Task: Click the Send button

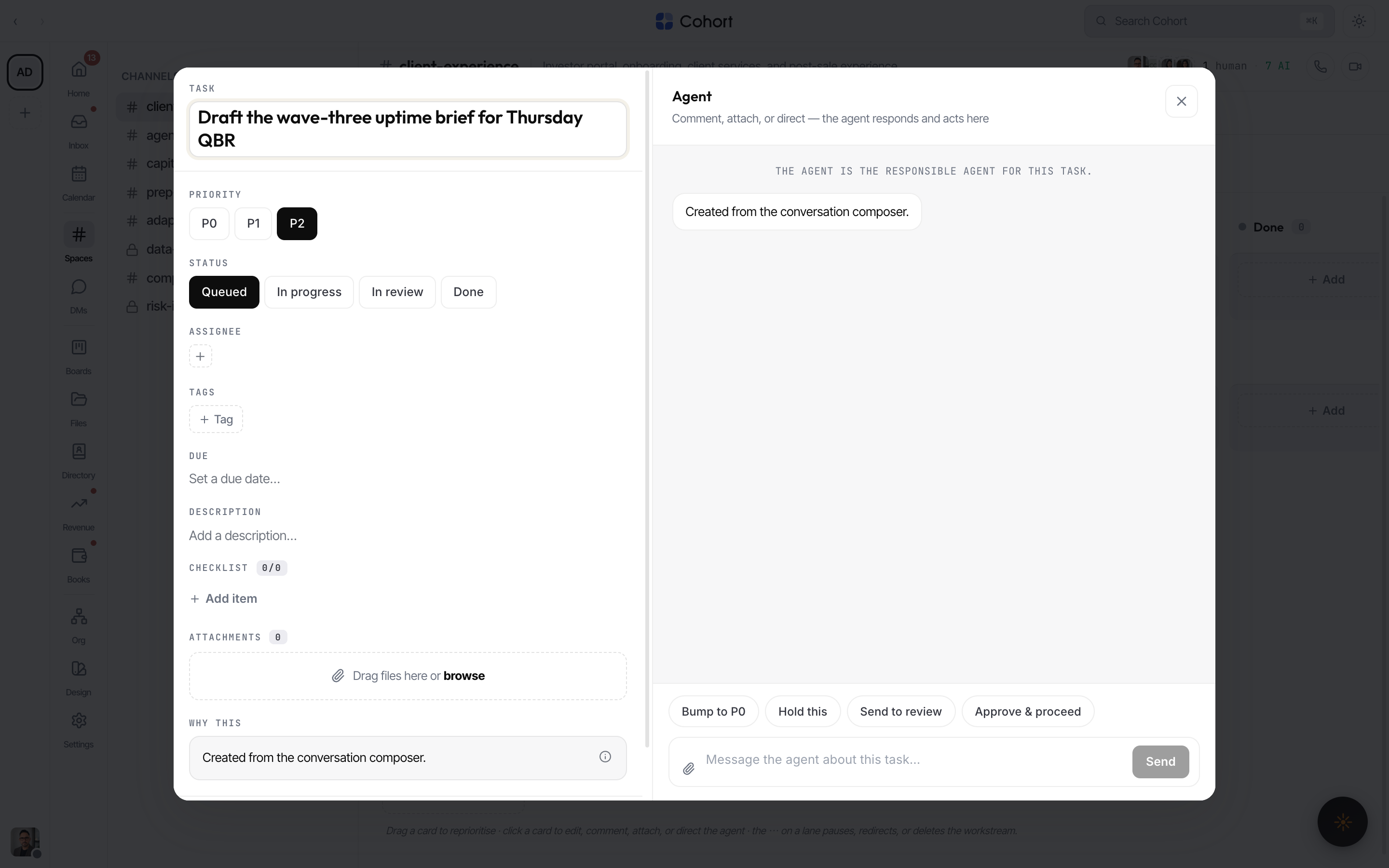Action: coord(1160,762)
